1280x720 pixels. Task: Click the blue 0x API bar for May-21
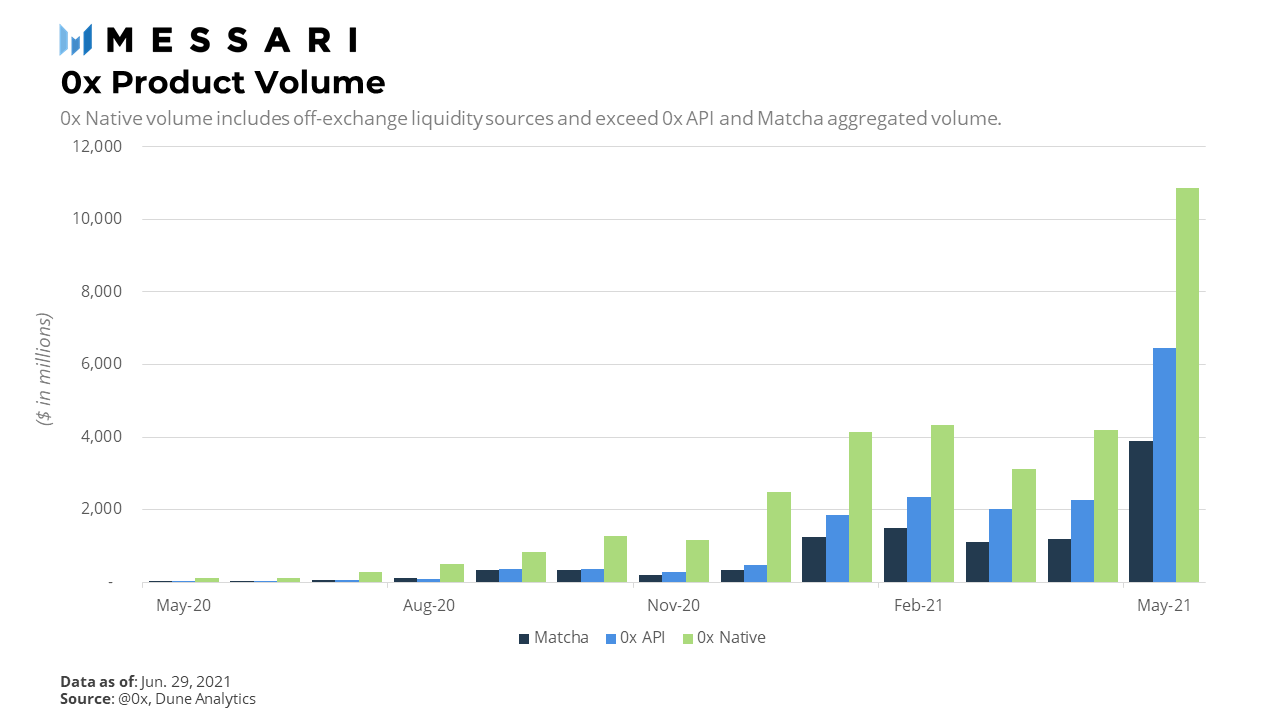[x=1164, y=465]
